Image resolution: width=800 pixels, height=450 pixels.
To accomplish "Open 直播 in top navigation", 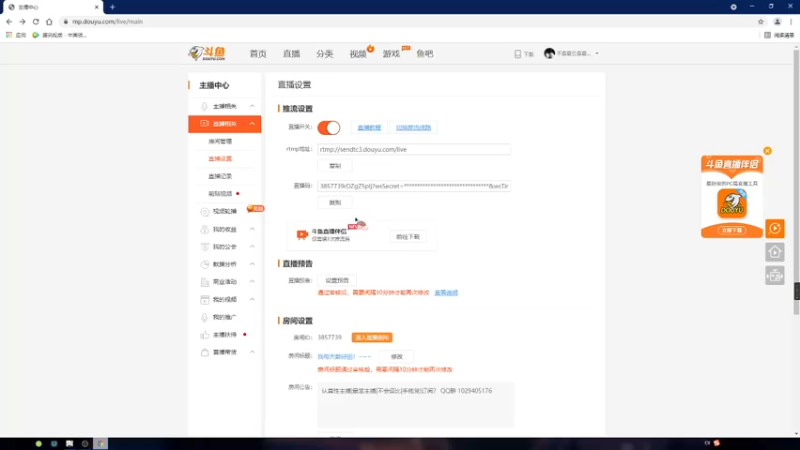I will tap(291, 54).
